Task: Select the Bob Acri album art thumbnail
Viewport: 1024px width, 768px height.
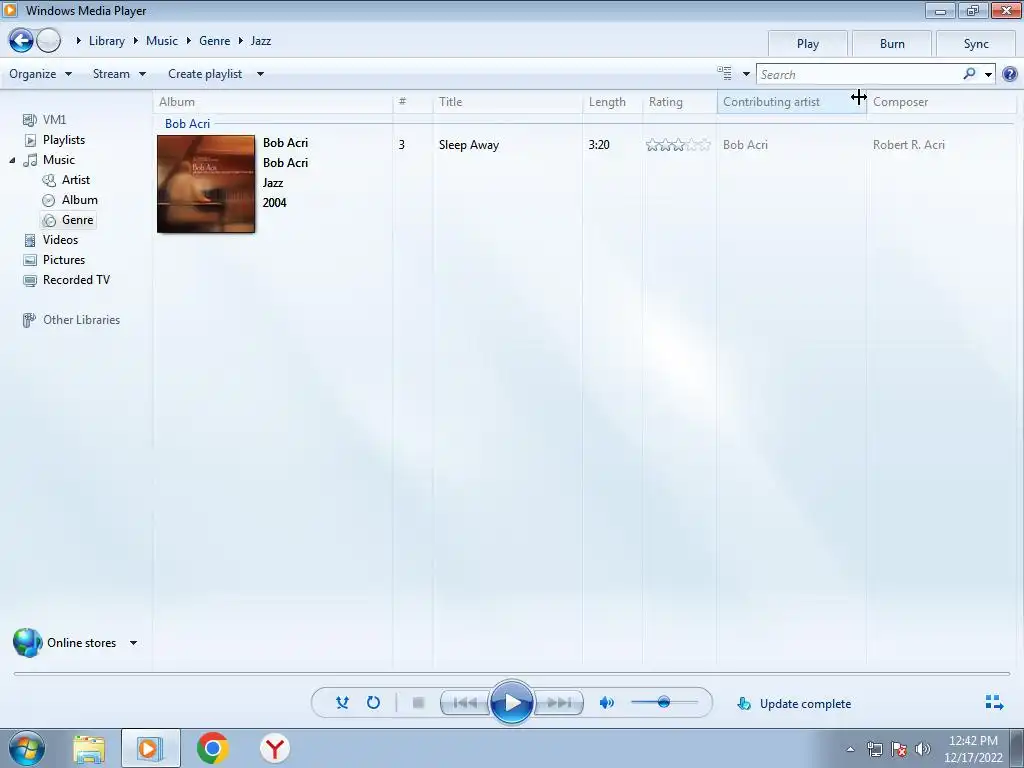Action: pos(206,184)
